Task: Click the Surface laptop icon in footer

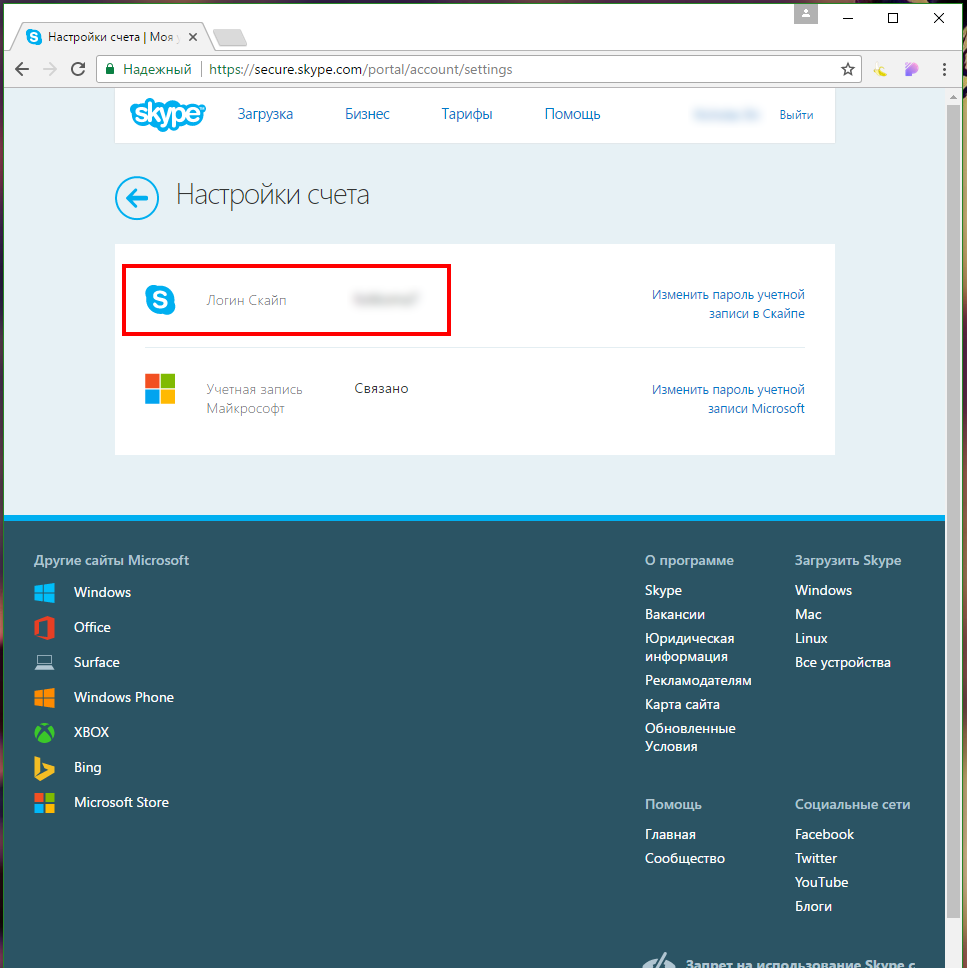Action: point(44,662)
